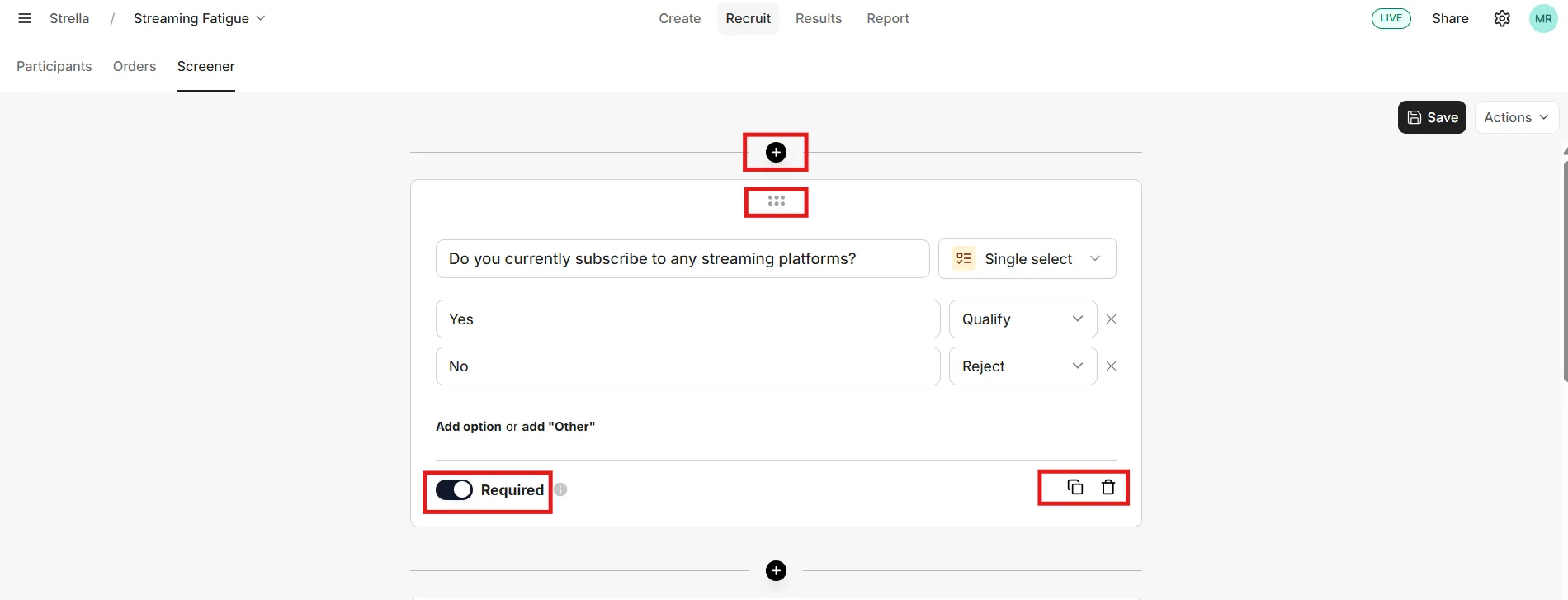Screen dimensions: 1568x600
Task: Change the Reject logic for No
Action: pos(1023,366)
